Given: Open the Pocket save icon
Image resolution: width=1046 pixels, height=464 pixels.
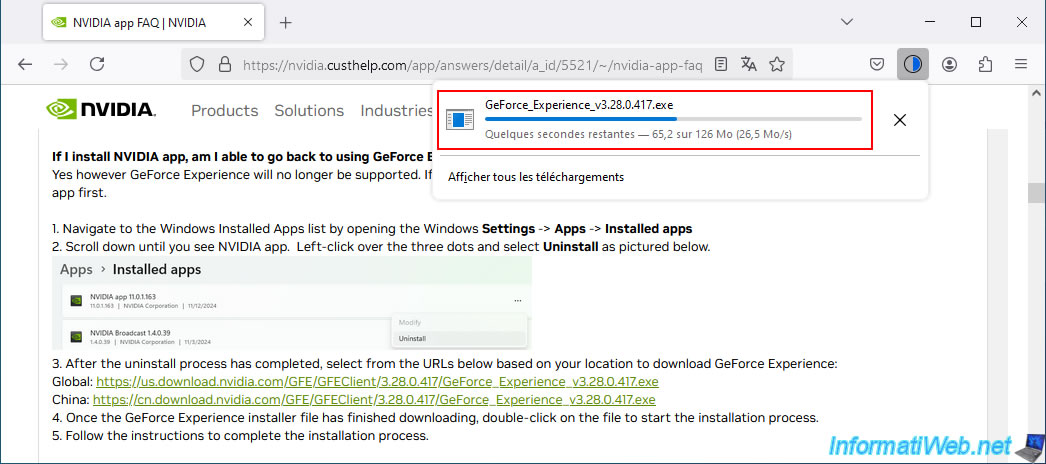Looking at the screenshot, I should pos(877,65).
